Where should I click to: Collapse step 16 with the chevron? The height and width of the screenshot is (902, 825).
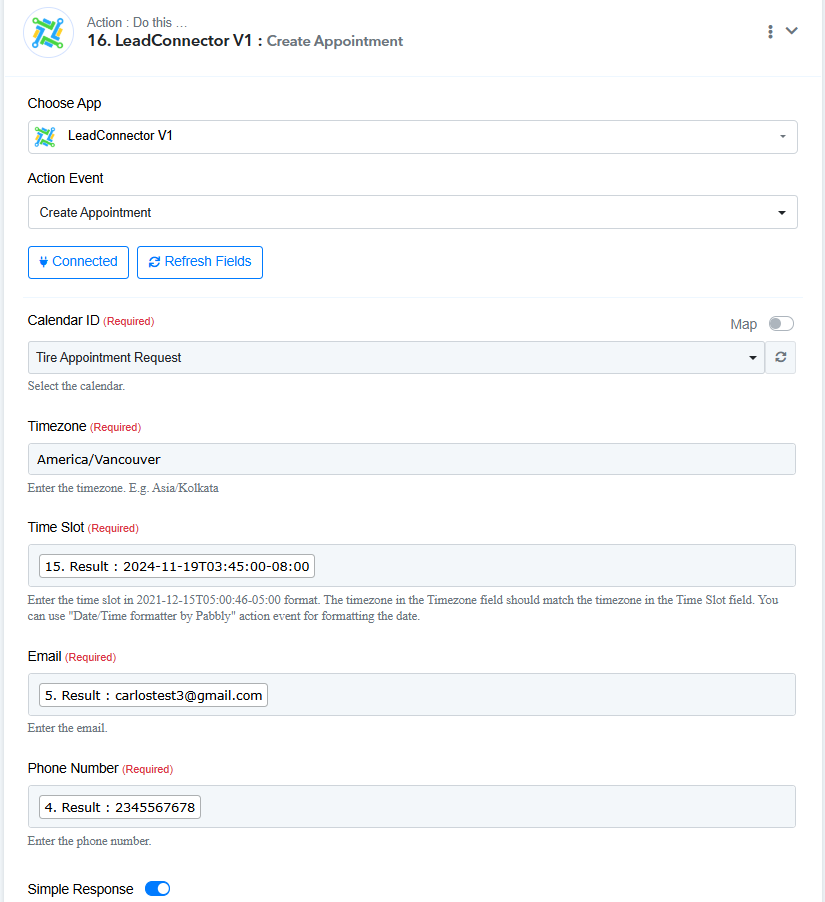[x=792, y=30]
